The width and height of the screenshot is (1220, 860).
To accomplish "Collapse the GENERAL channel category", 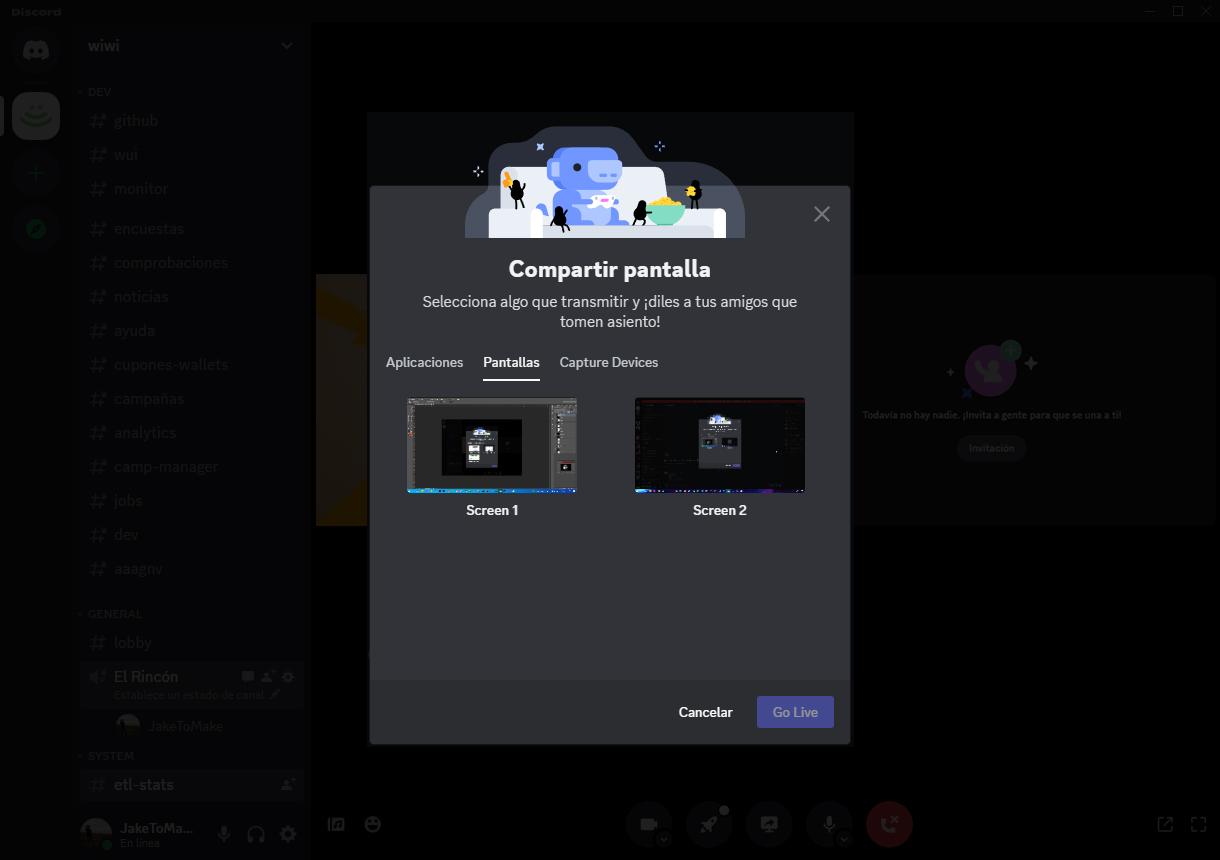I will [115, 614].
